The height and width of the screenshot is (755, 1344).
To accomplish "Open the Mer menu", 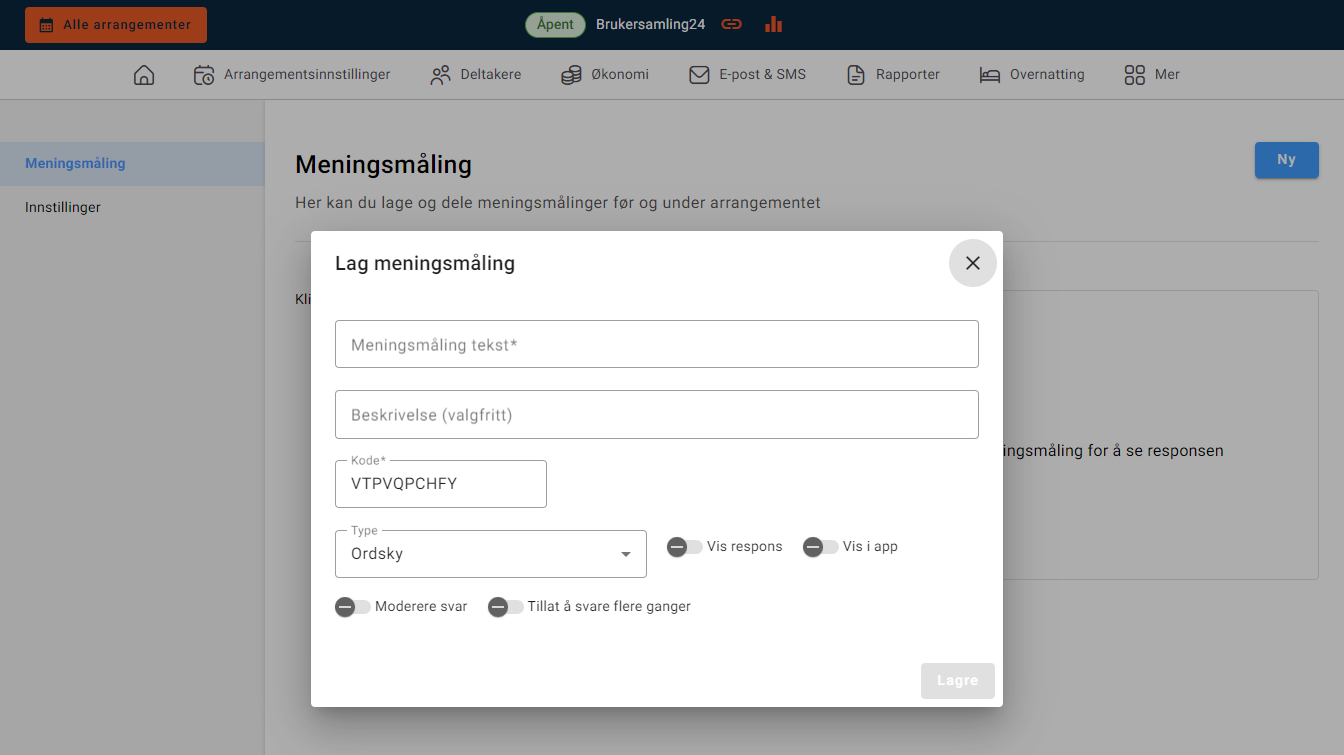I will pyautogui.click(x=1152, y=75).
